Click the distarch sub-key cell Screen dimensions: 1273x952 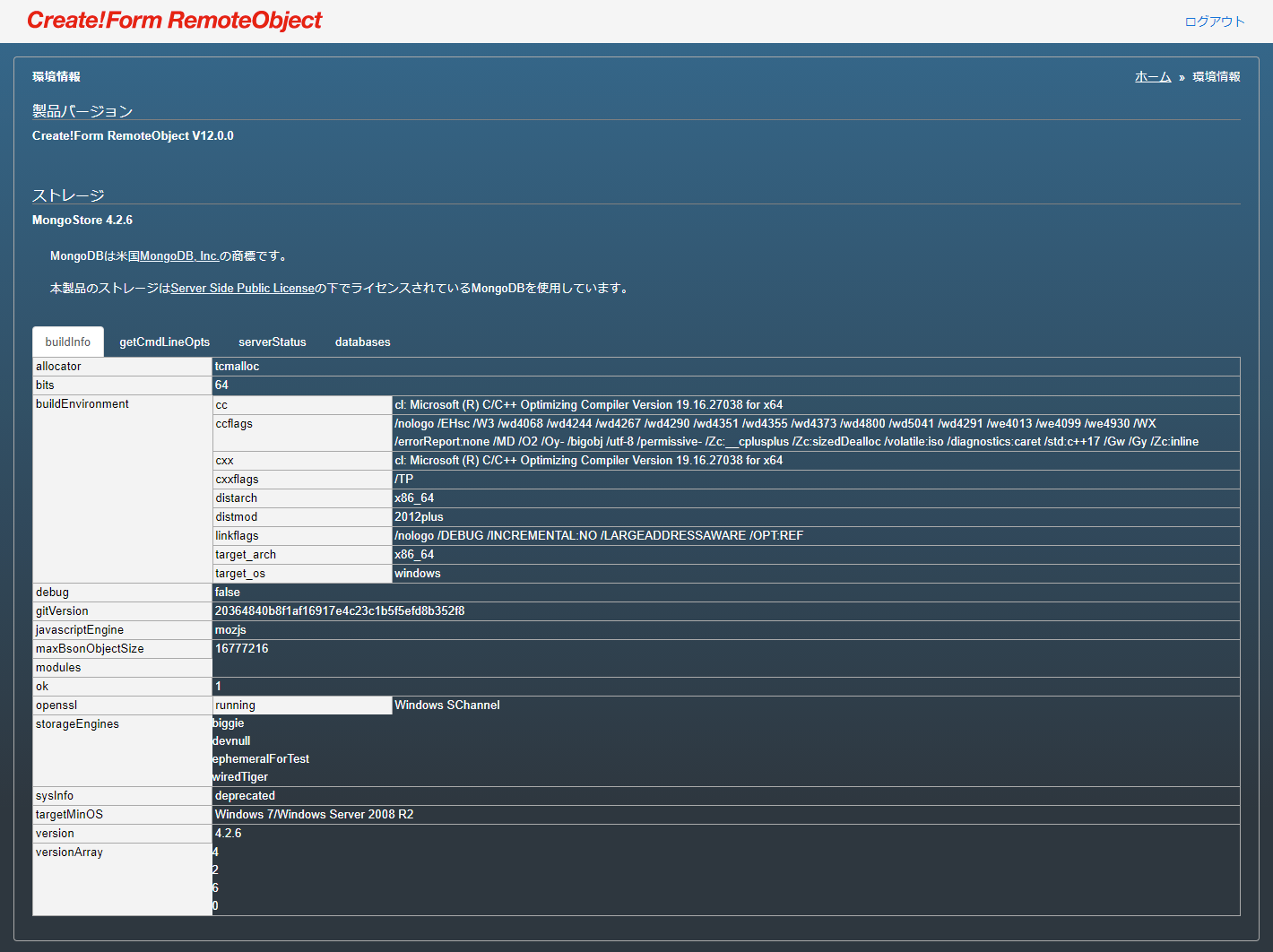click(x=303, y=498)
